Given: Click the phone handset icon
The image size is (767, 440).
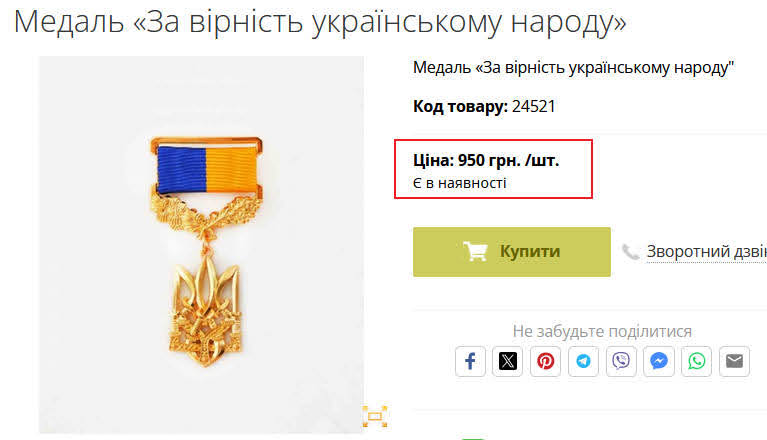Looking at the screenshot, I should [631, 252].
